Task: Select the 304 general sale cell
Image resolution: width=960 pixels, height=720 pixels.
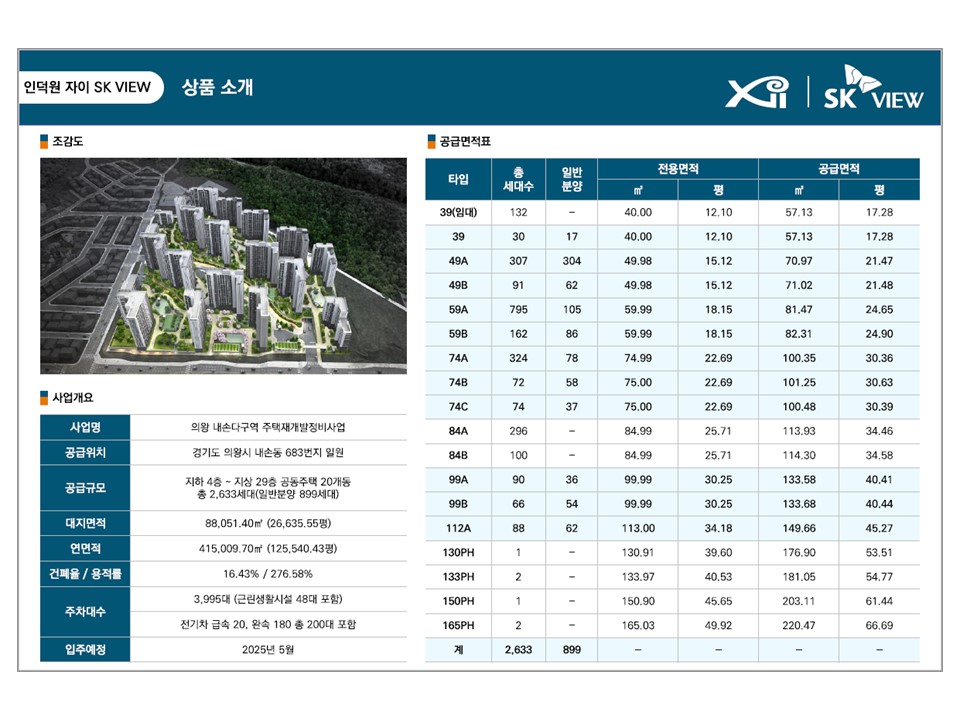Action: pyautogui.click(x=572, y=261)
